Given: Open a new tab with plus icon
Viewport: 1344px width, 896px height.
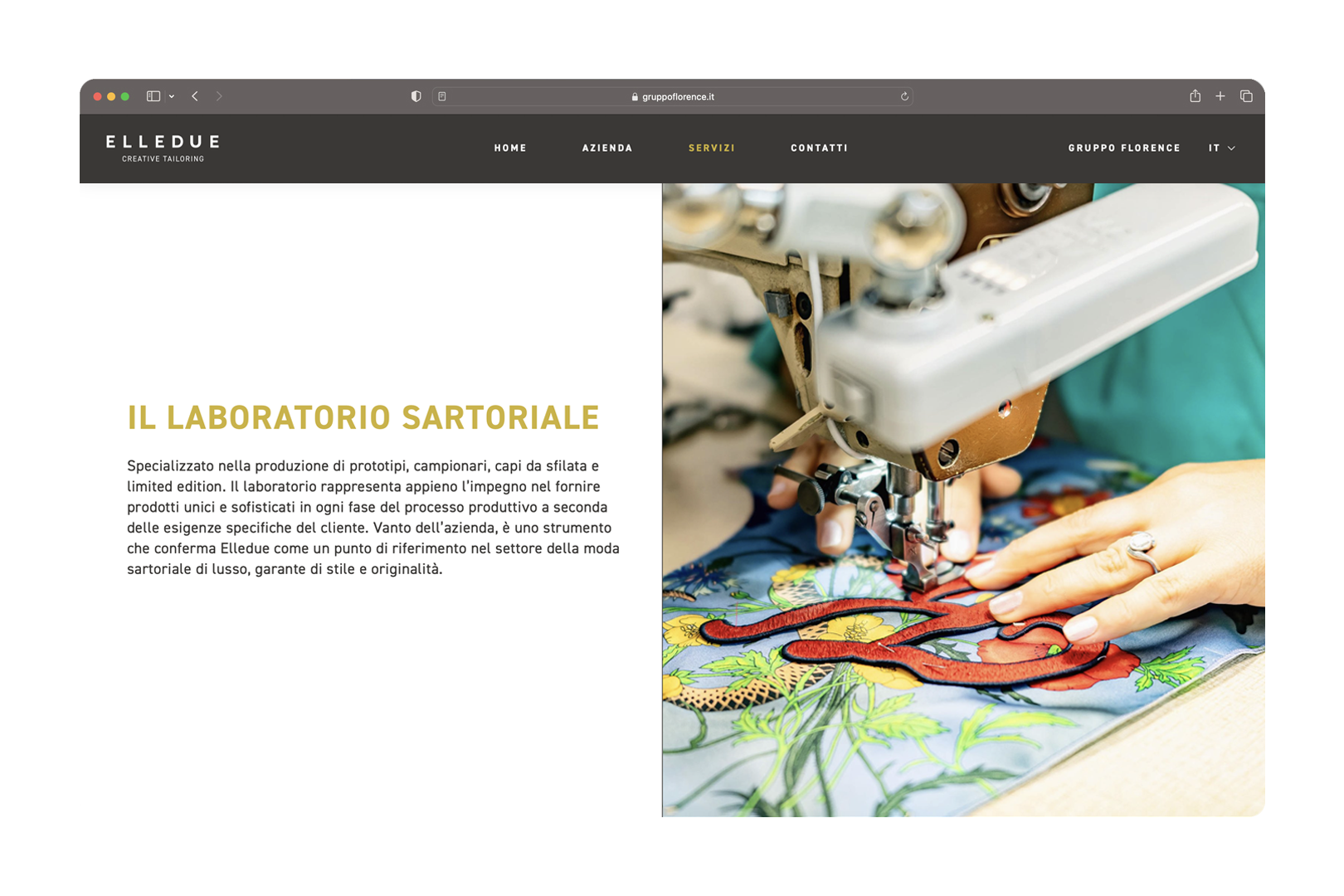Looking at the screenshot, I should coord(1220,96).
